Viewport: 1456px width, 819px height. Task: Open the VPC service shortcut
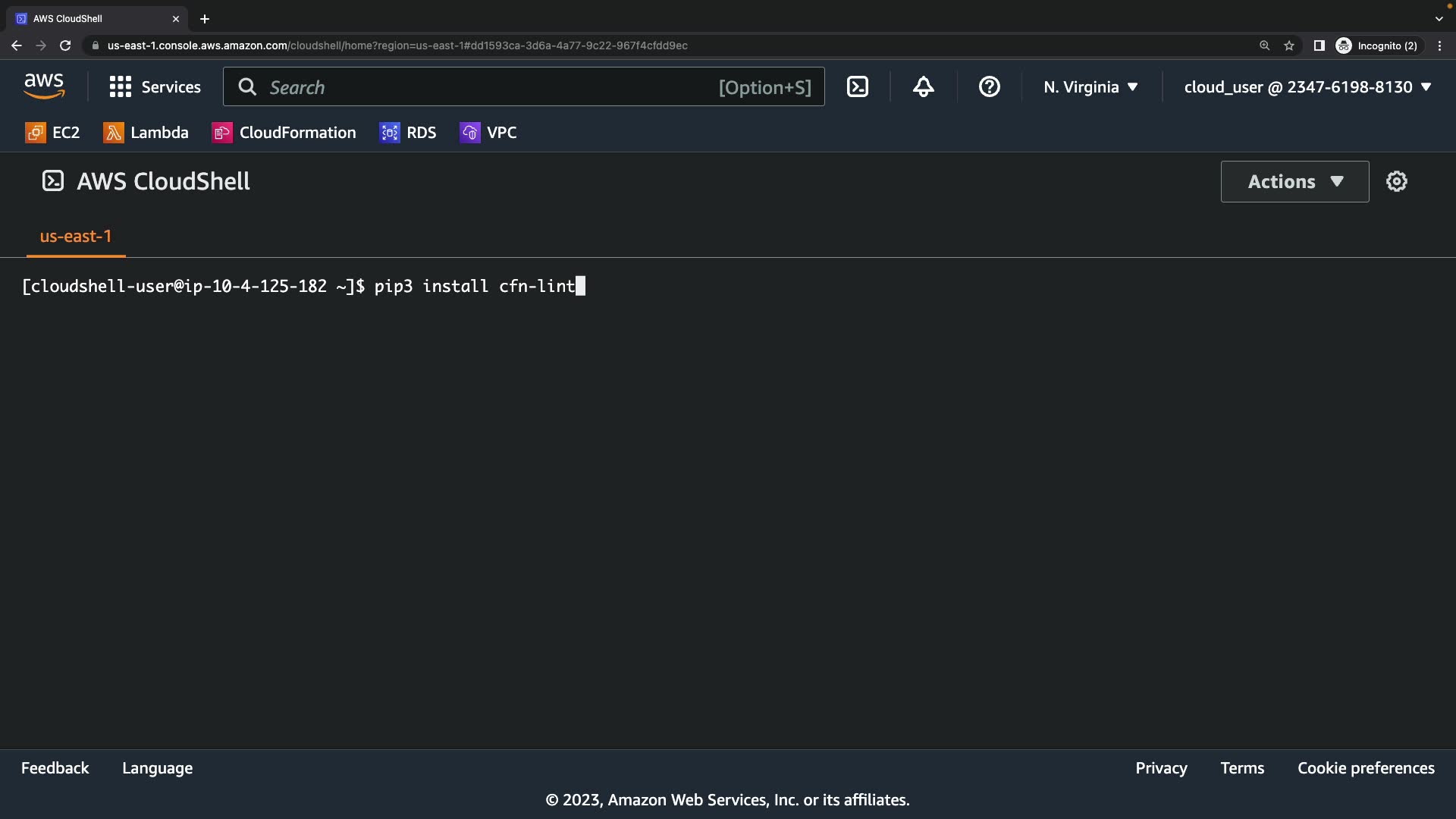point(488,133)
